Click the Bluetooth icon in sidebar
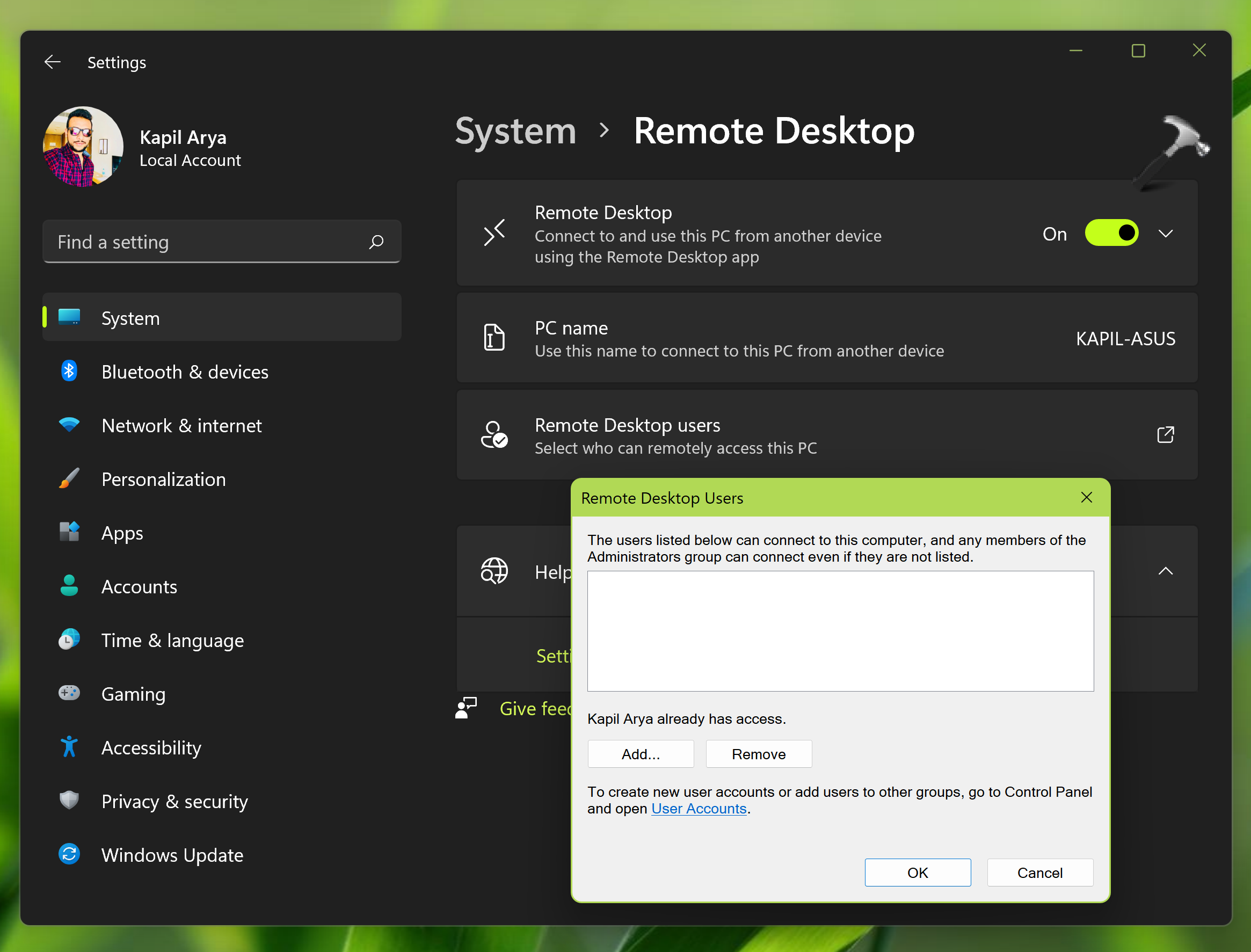The image size is (1251, 952). pyautogui.click(x=69, y=372)
